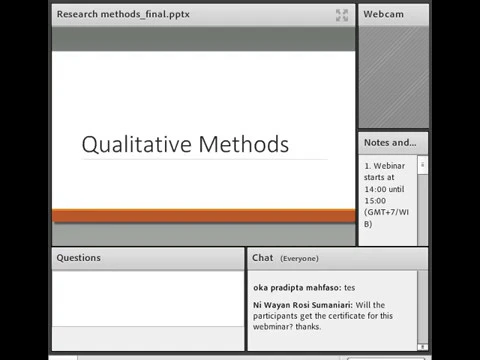480x360 pixels.
Task: Click the notes pod scrollbar thumb
Action: tap(422, 165)
